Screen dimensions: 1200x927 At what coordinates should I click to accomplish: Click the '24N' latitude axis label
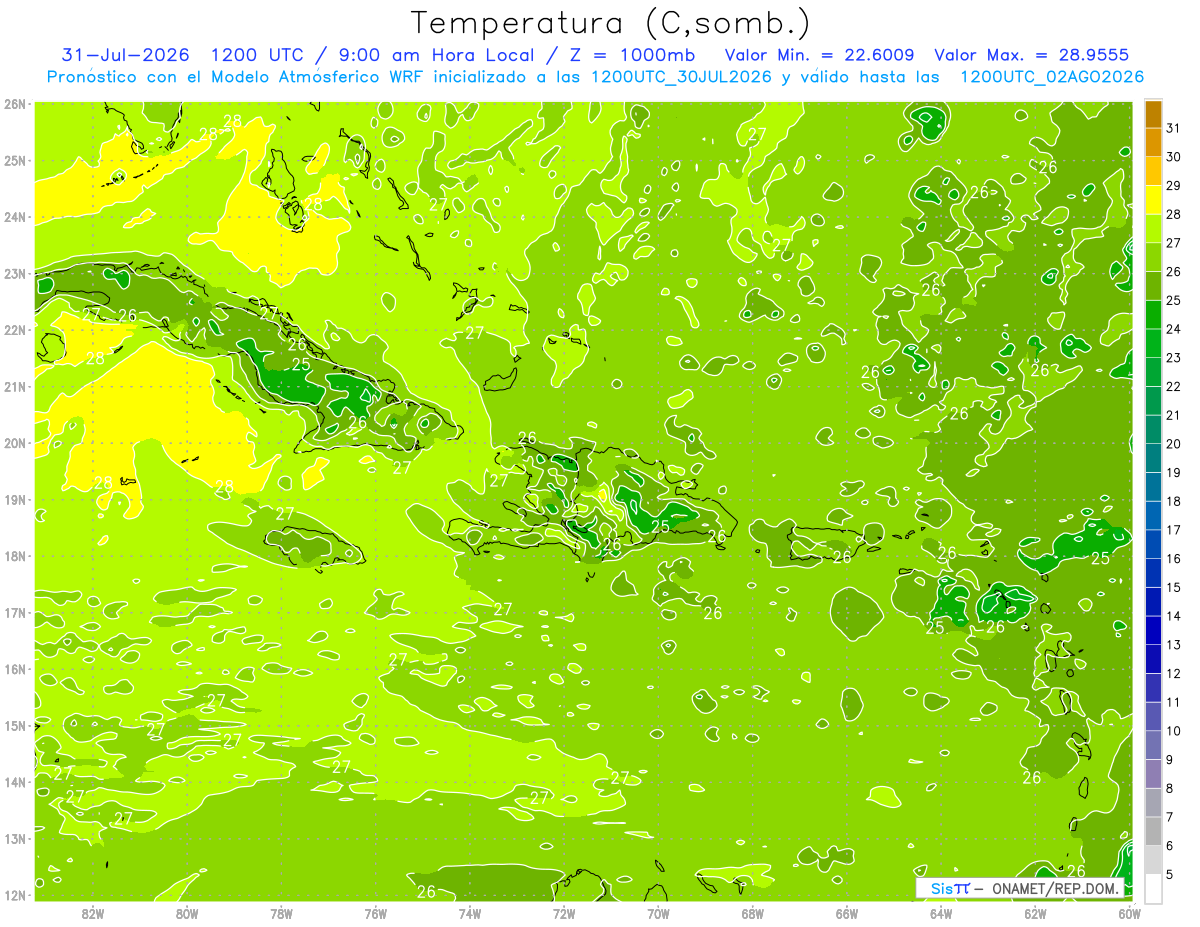pos(15,217)
